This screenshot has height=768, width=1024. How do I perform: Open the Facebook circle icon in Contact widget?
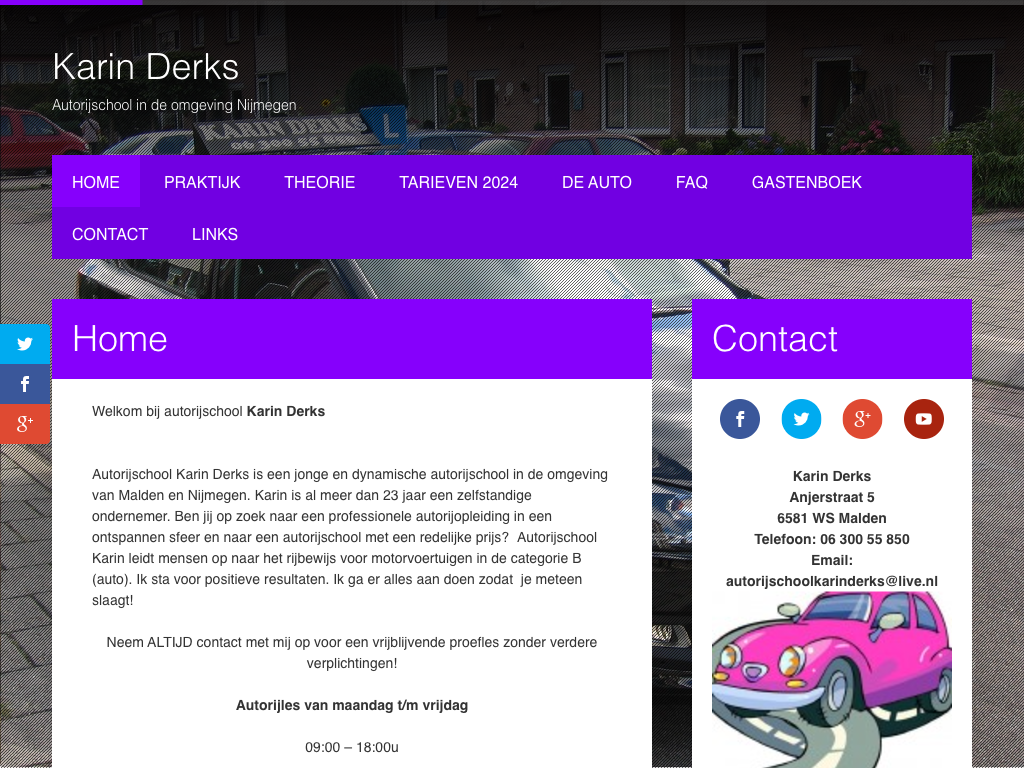740,419
